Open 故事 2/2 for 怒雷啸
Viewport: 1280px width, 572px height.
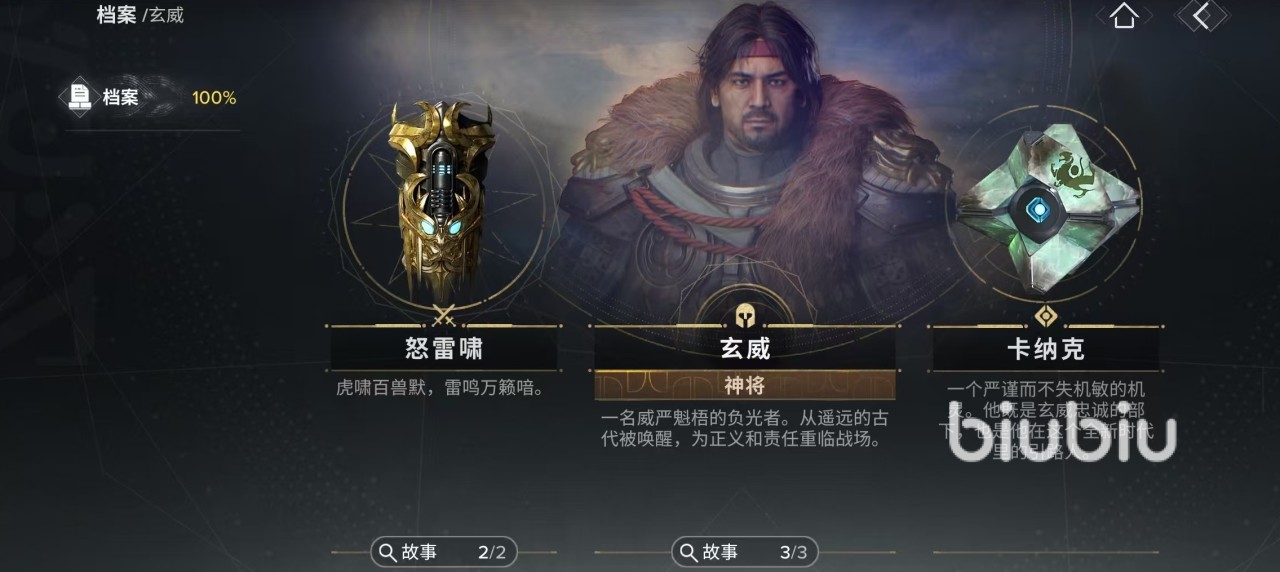(x=444, y=552)
